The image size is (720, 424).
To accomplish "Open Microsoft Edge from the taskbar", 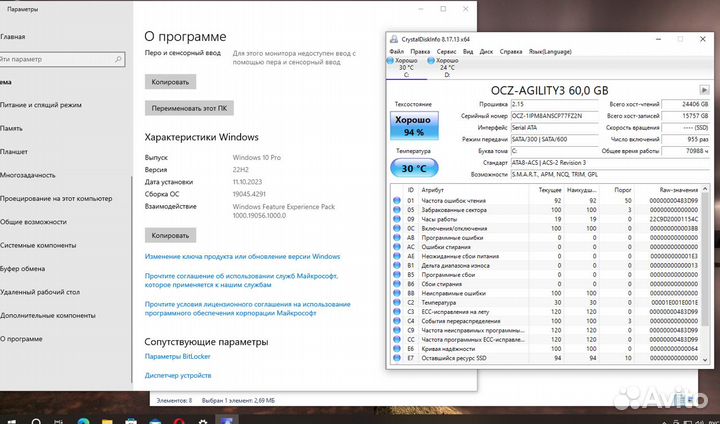I will coord(83,421).
